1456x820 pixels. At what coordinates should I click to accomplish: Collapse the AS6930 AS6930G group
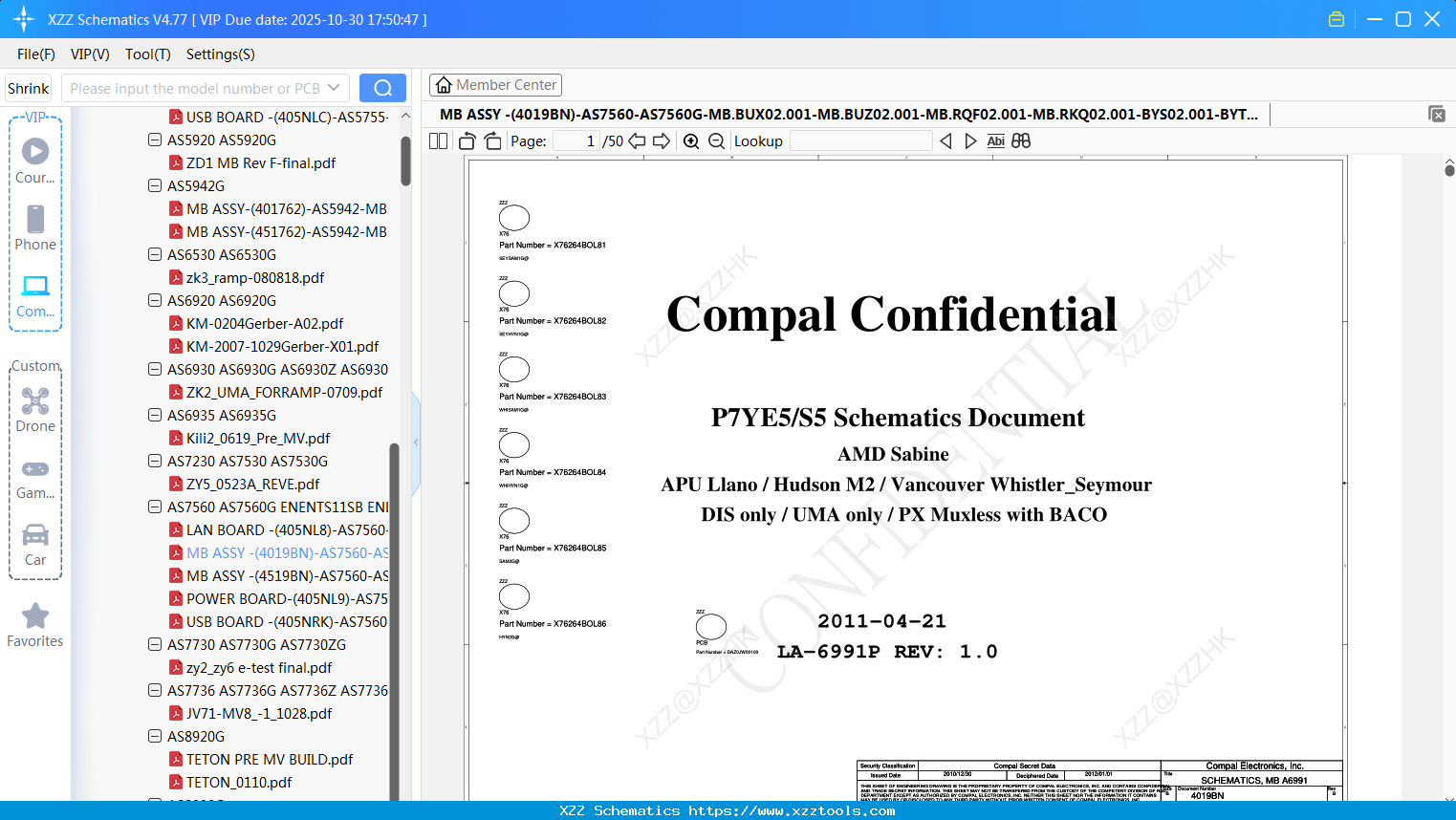pyautogui.click(x=155, y=369)
